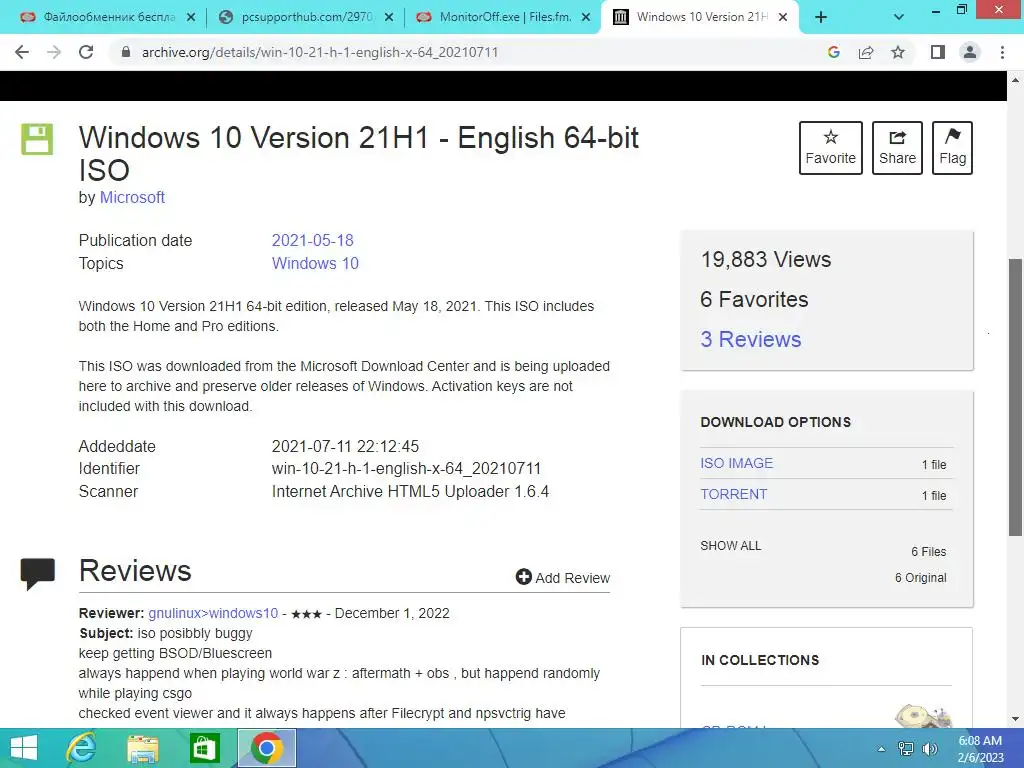Screen dimensions: 1024x768
Task: Click the Addeddate value 2021-07-11 22:12:45
Action: pos(345,446)
